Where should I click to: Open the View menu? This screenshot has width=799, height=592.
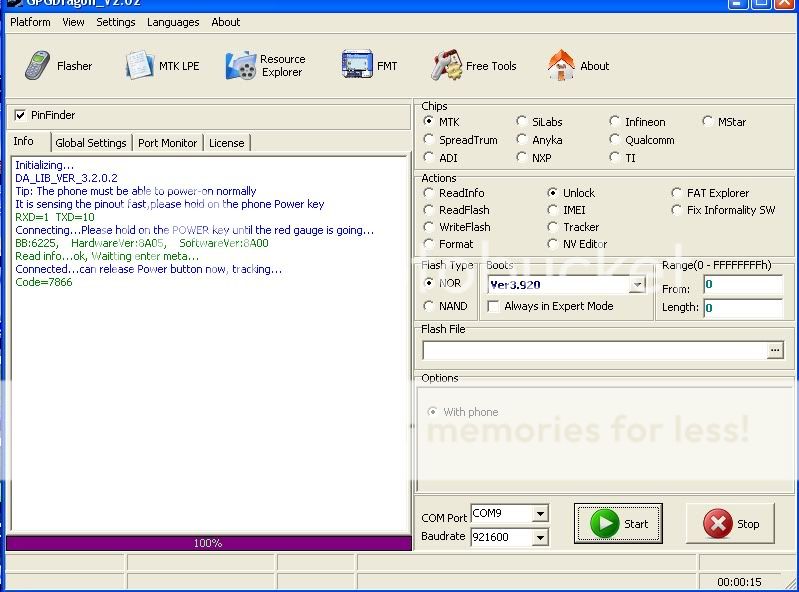(73, 22)
